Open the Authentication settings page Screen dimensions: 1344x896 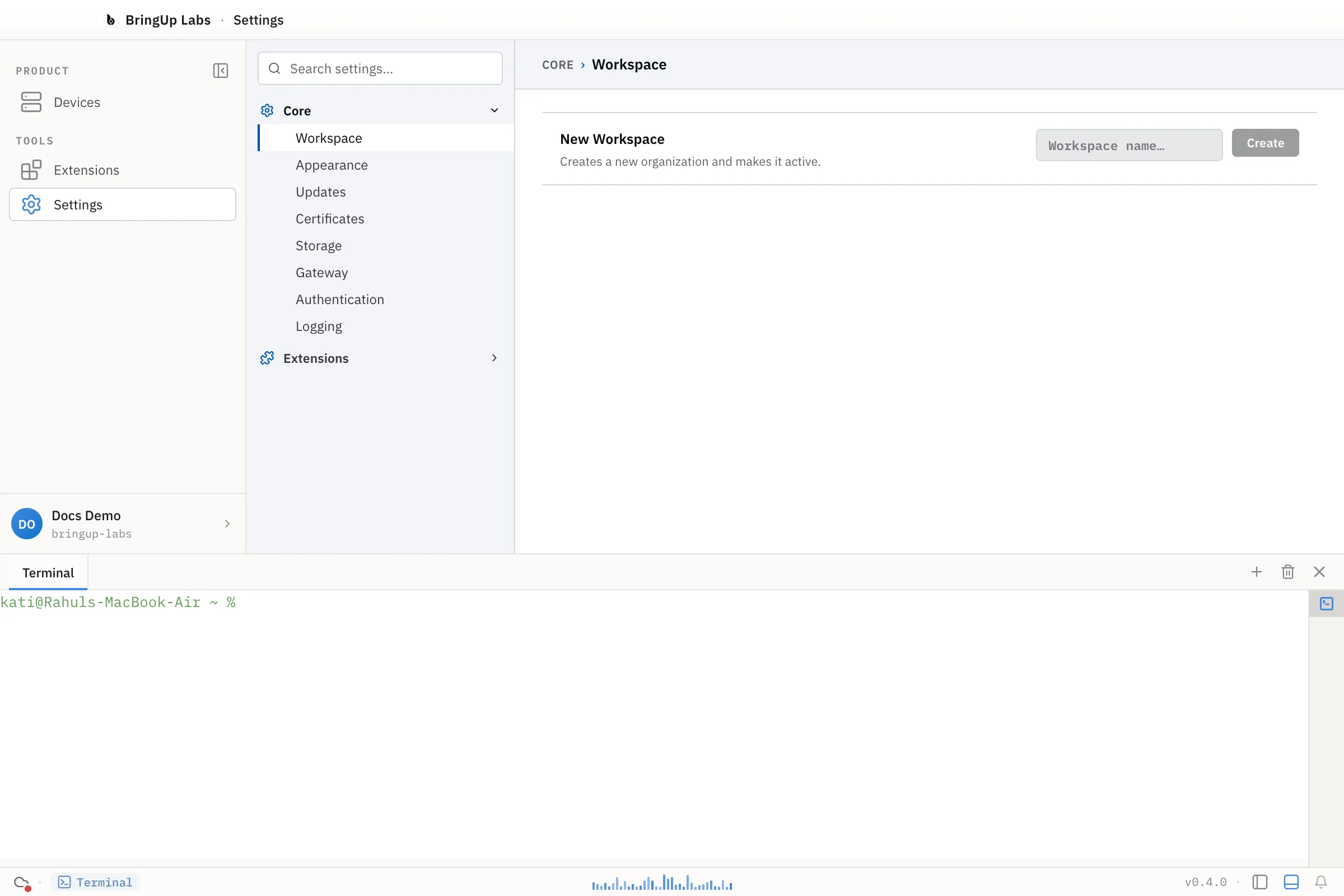pyautogui.click(x=339, y=300)
